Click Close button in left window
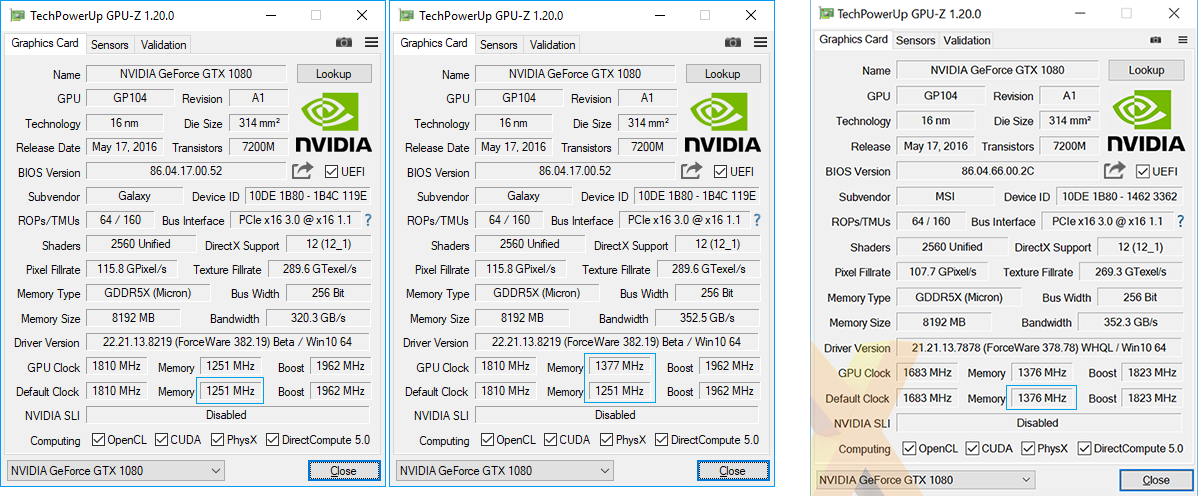 click(344, 470)
